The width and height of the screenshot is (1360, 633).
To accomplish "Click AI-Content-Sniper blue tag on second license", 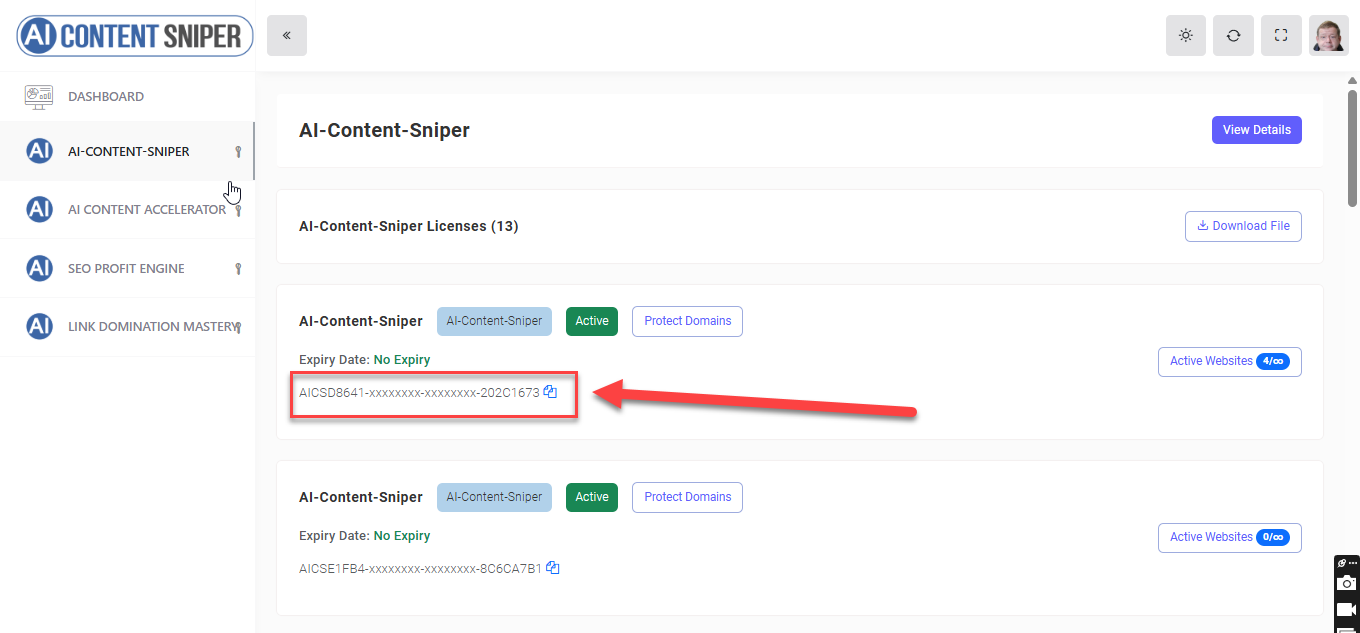I will tap(494, 497).
